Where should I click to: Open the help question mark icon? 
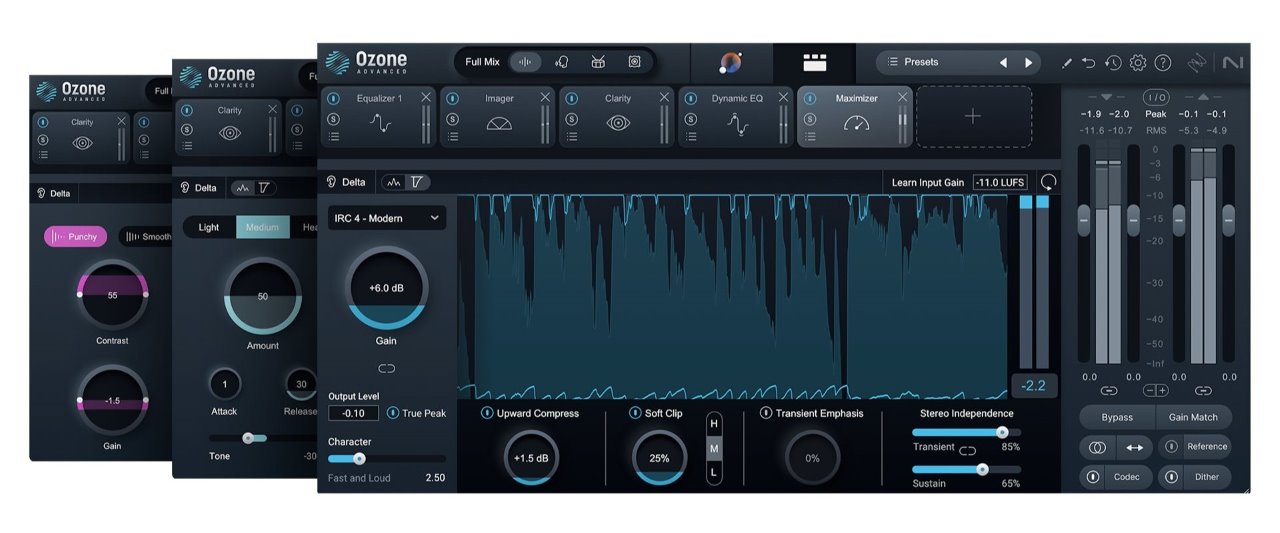(x=1162, y=63)
